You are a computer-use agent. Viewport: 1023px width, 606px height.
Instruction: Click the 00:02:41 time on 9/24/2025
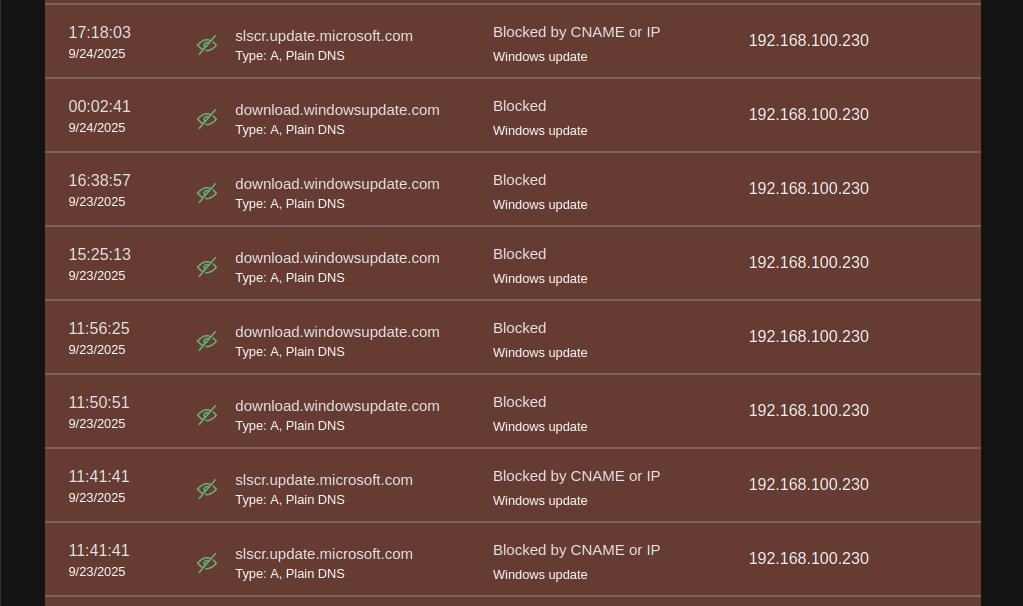99,107
